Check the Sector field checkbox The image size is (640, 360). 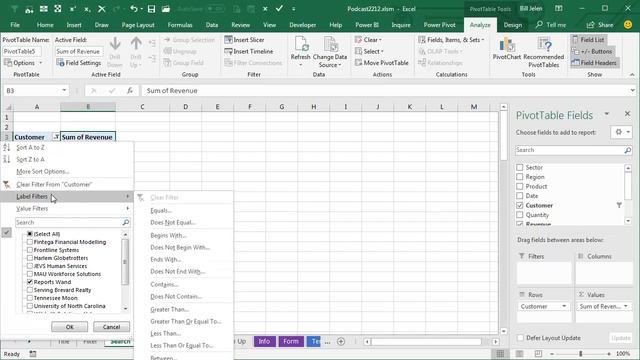(520, 167)
